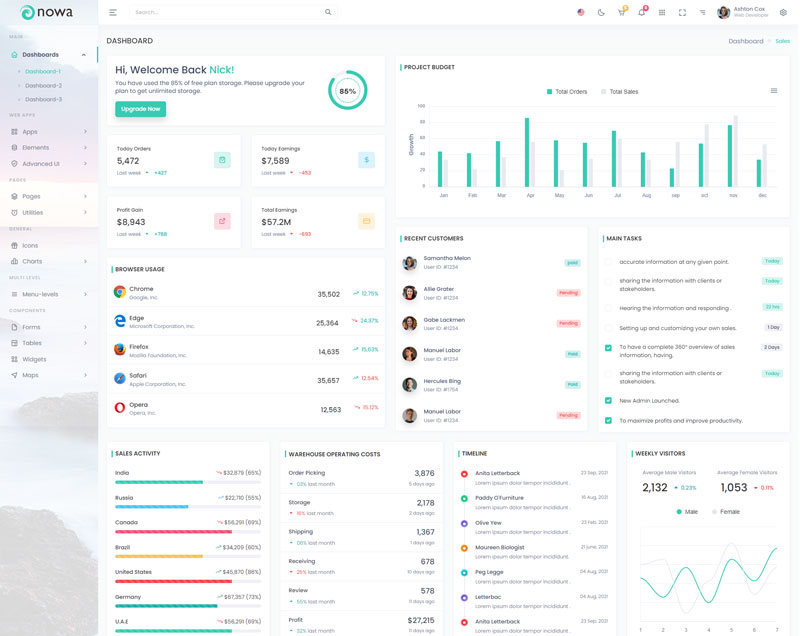Select US flag language icon
The image size is (800, 636).
581,12
